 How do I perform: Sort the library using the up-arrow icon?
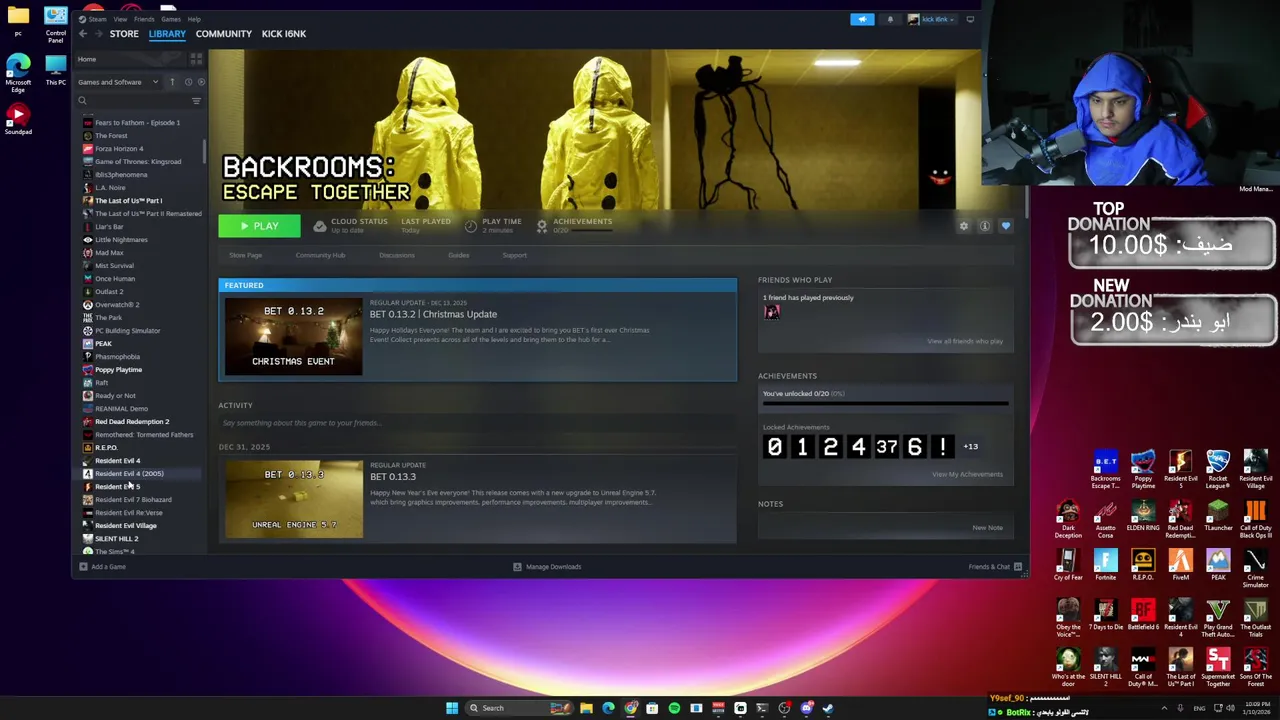tap(172, 82)
